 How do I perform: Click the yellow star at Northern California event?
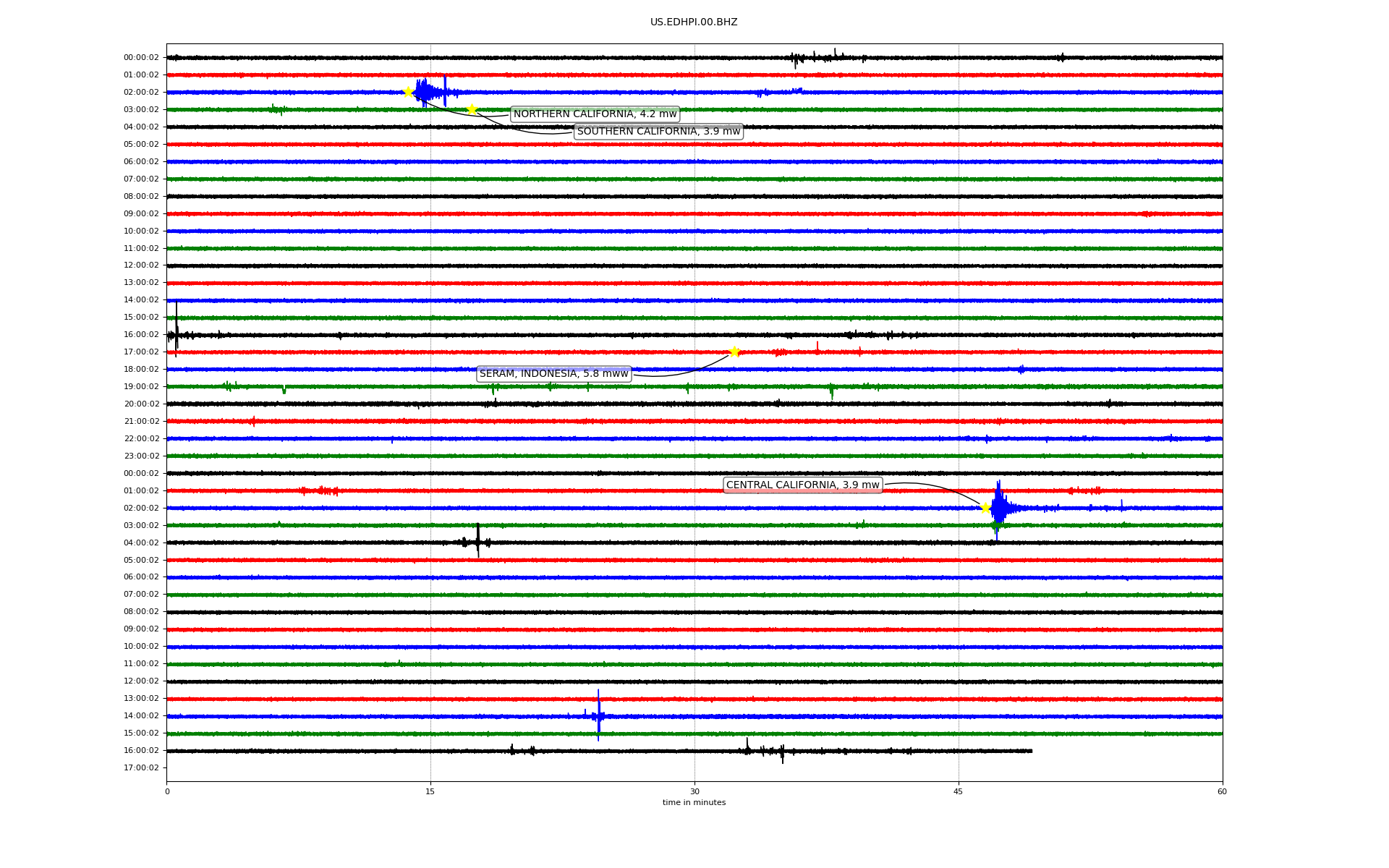coord(408,92)
